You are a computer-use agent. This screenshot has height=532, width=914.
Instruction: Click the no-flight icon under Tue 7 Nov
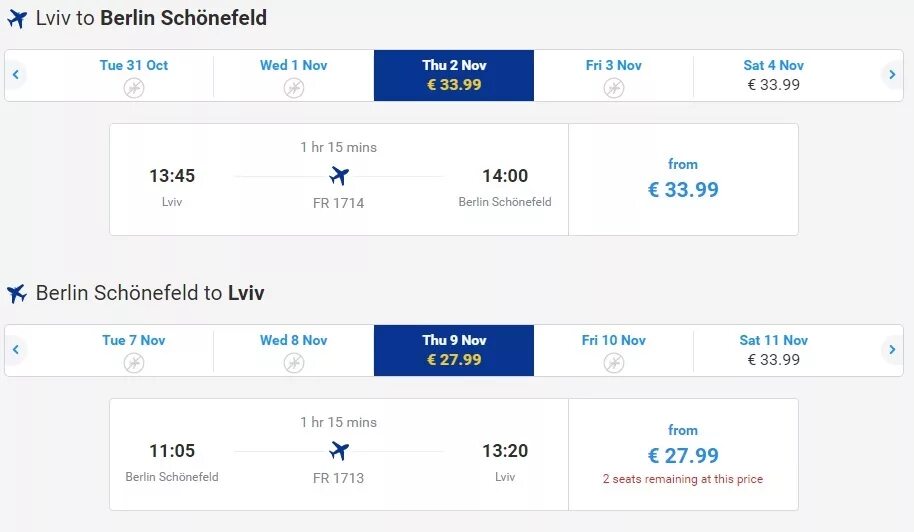point(134,363)
